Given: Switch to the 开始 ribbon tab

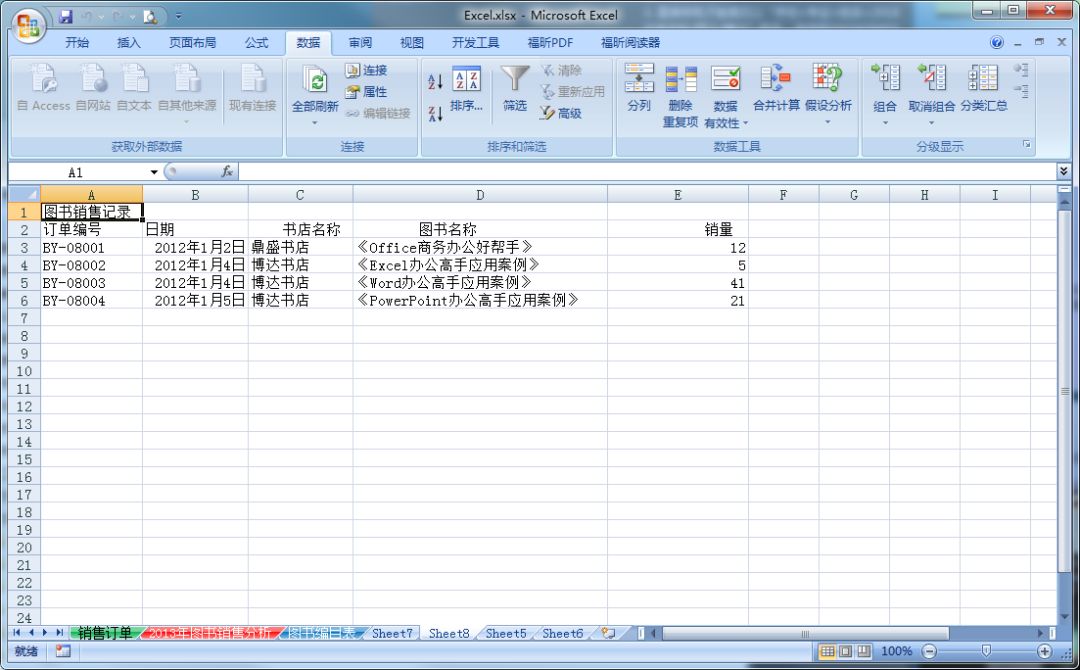Looking at the screenshot, I should click(77, 43).
